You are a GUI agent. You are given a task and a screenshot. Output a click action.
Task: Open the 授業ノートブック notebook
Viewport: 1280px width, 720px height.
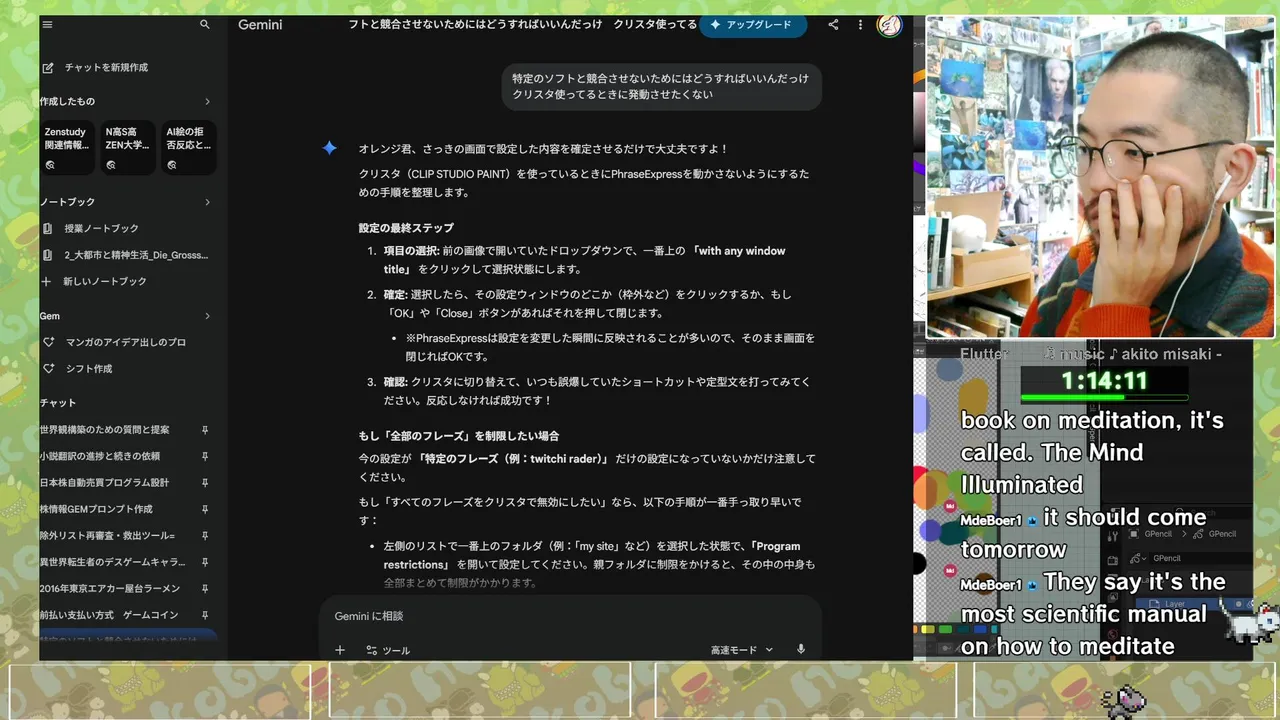(x=100, y=228)
